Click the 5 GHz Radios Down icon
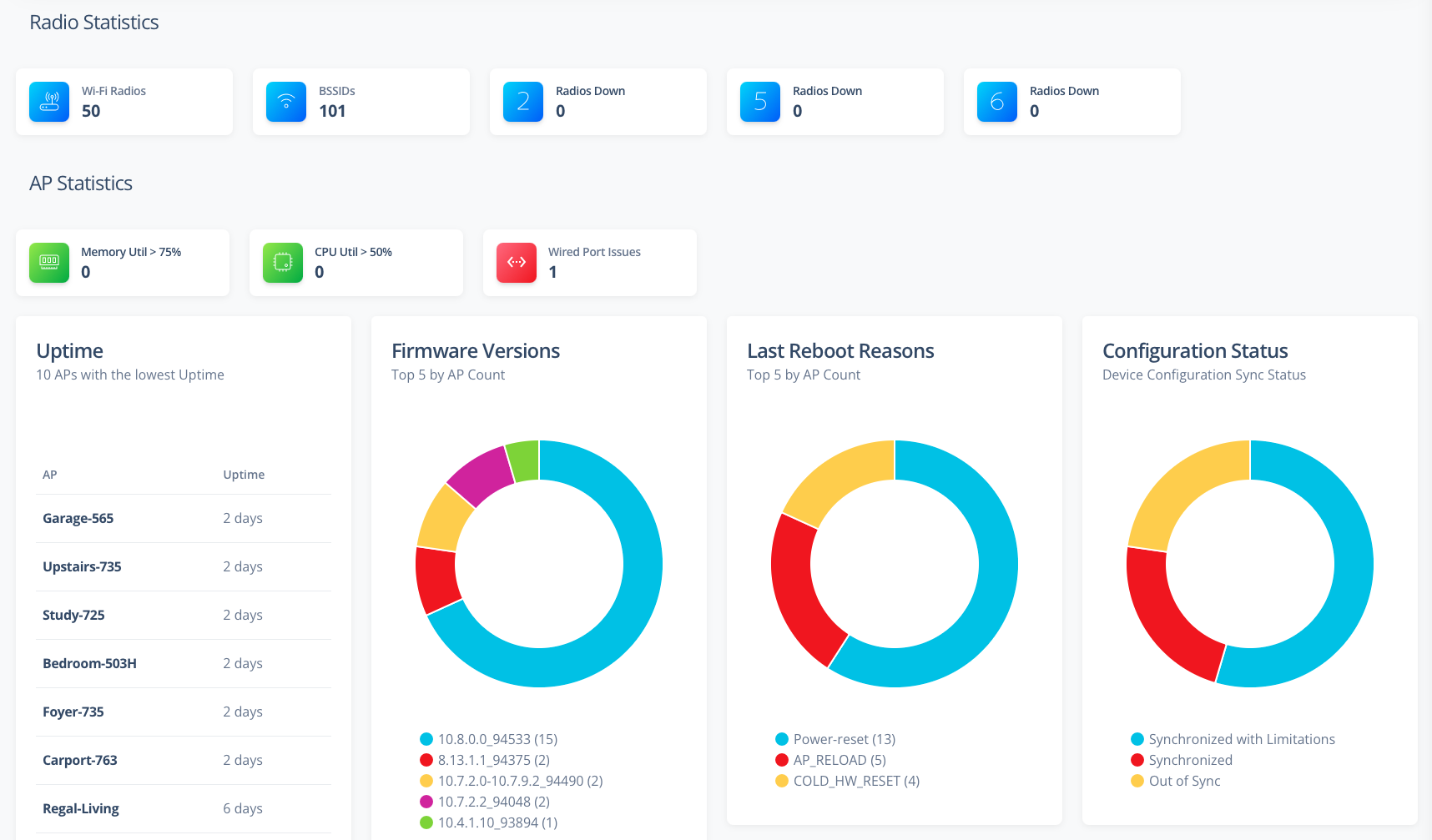This screenshot has height=840, width=1432. (760, 102)
